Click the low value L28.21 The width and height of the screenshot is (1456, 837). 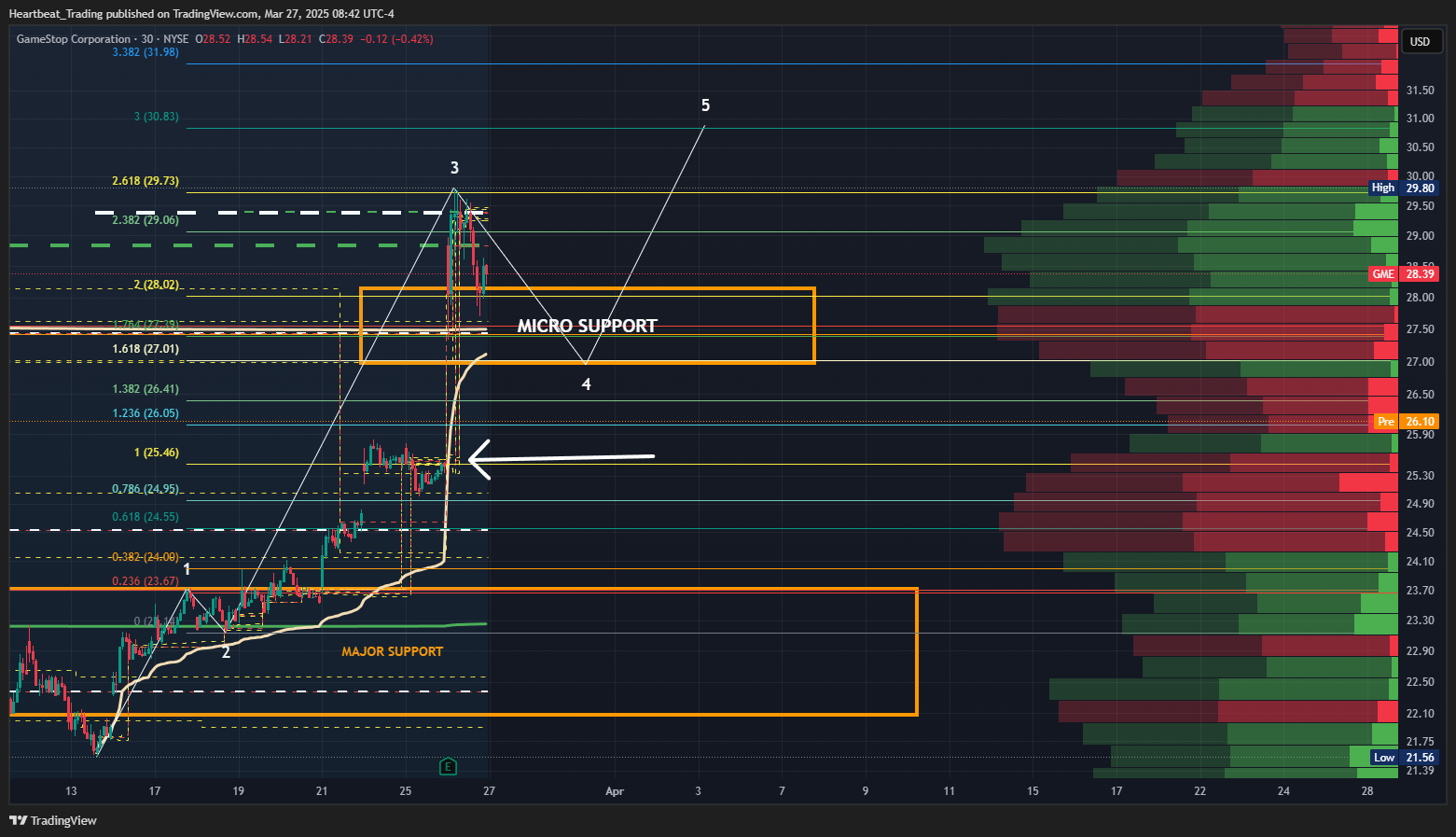click(295, 39)
